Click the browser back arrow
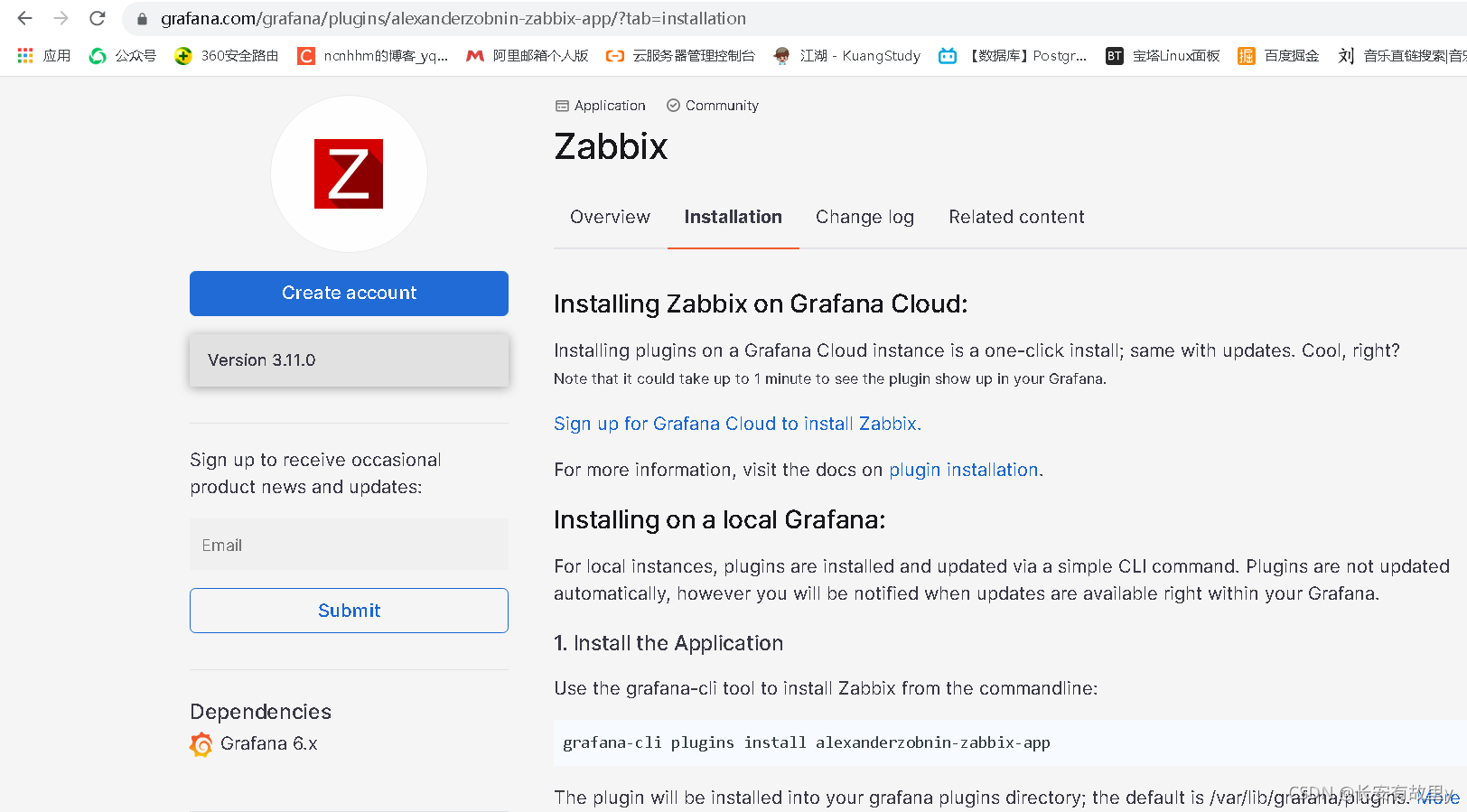 tap(24, 18)
